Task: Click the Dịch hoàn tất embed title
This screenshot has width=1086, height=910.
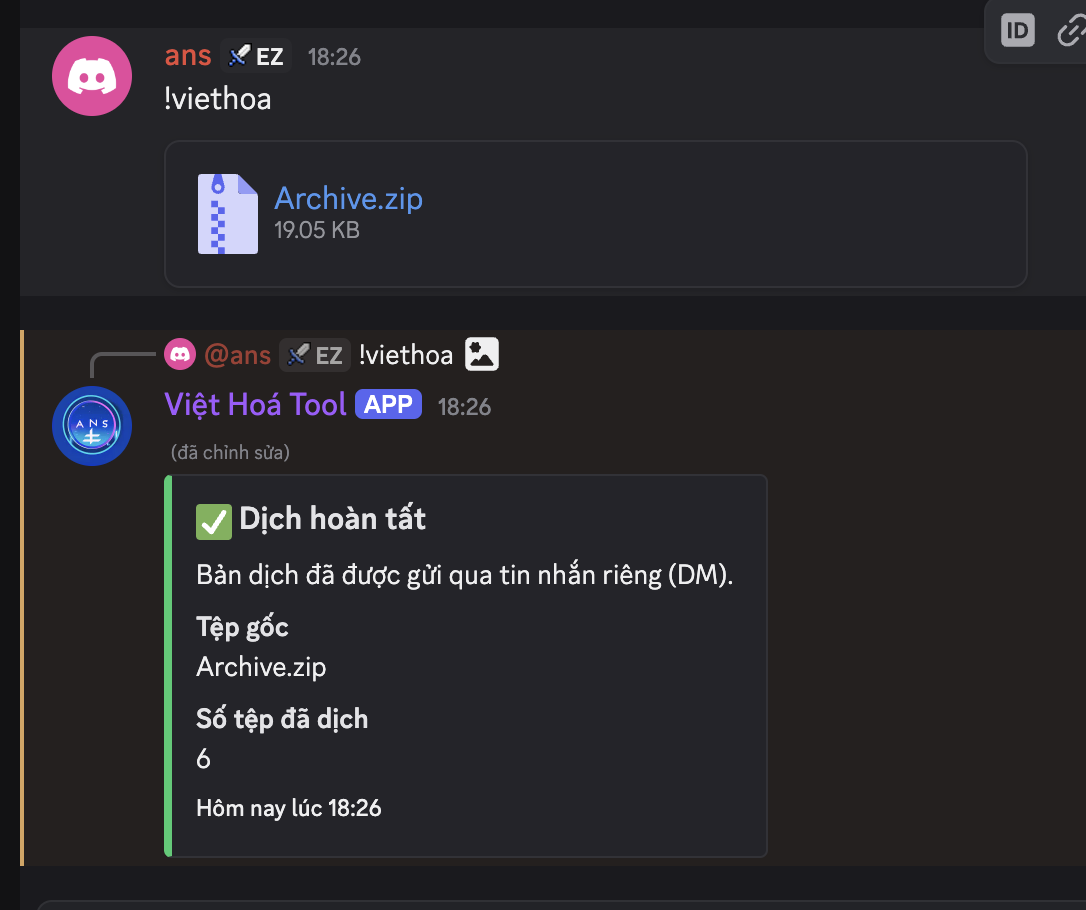Action: coord(332,519)
